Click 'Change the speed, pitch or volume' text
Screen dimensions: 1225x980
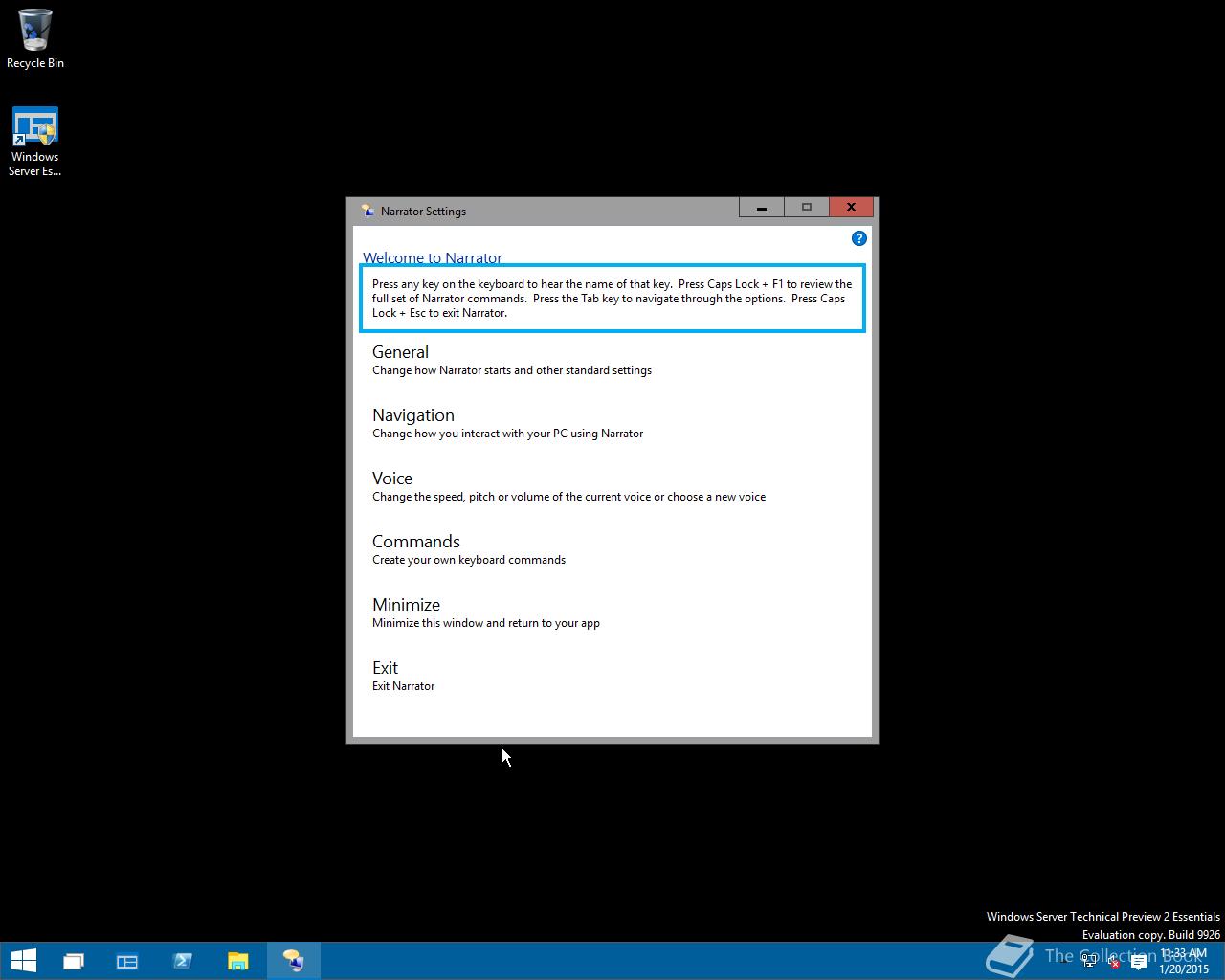coord(568,497)
